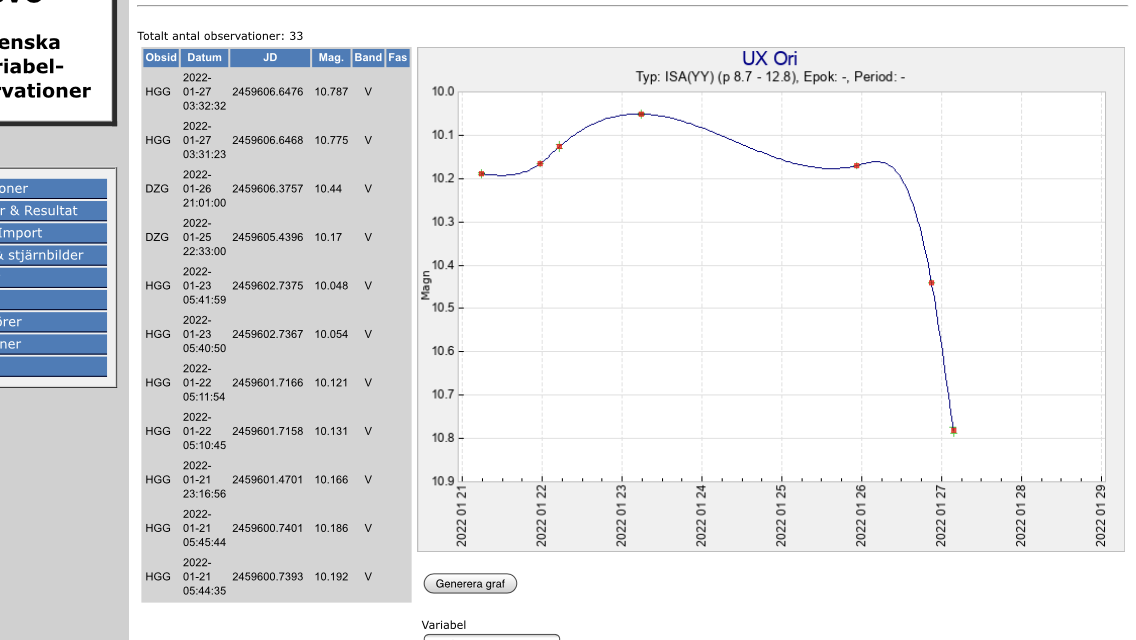The height and width of the screenshot is (640, 1136).
Task: Click the first DZG observer row dated 01-25
Action: (x=276, y=238)
